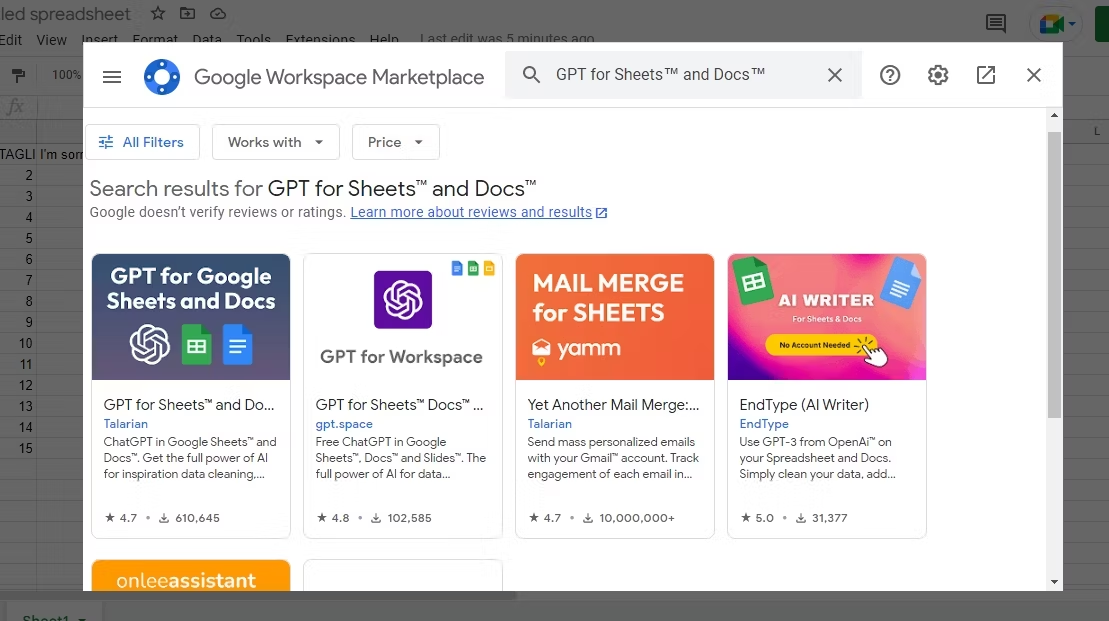The image size is (1109, 621).
Task: Click the Google Workspace Marketplace logo
Action: pyautogui.click(x=162, y=76)
